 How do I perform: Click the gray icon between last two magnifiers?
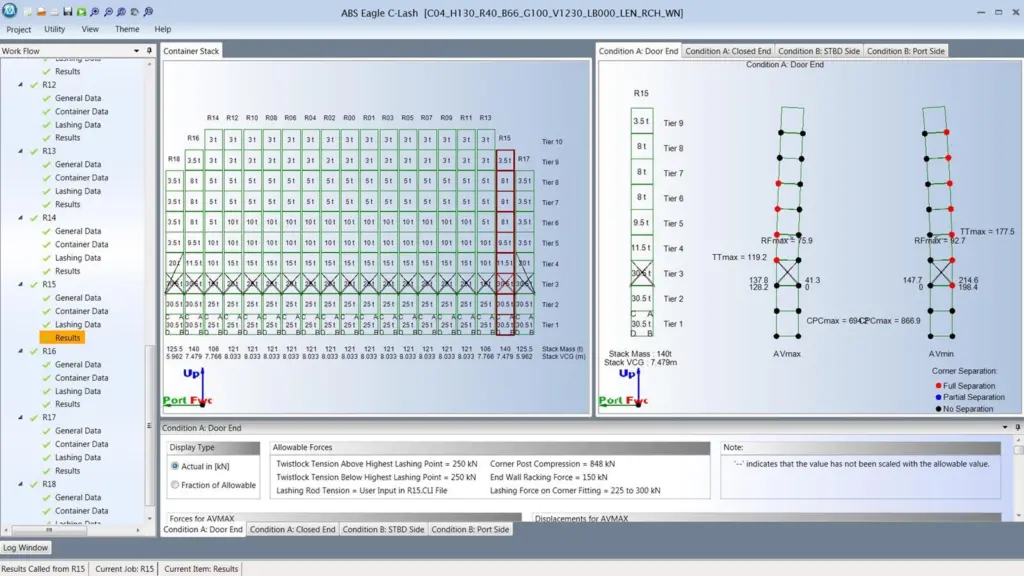135,12
